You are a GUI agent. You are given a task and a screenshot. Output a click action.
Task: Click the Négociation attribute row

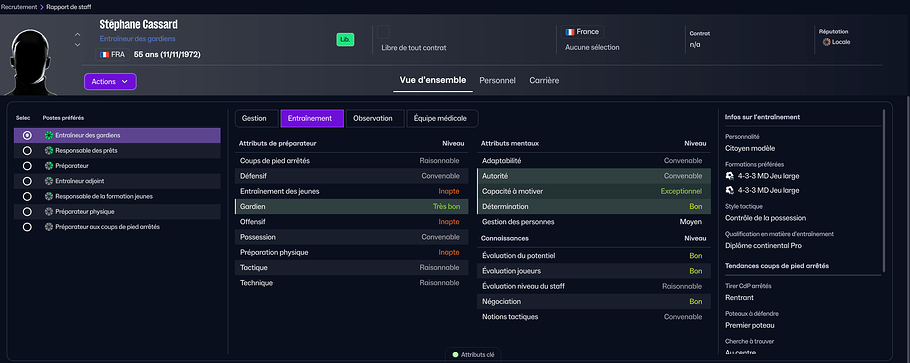pos(594,301)
